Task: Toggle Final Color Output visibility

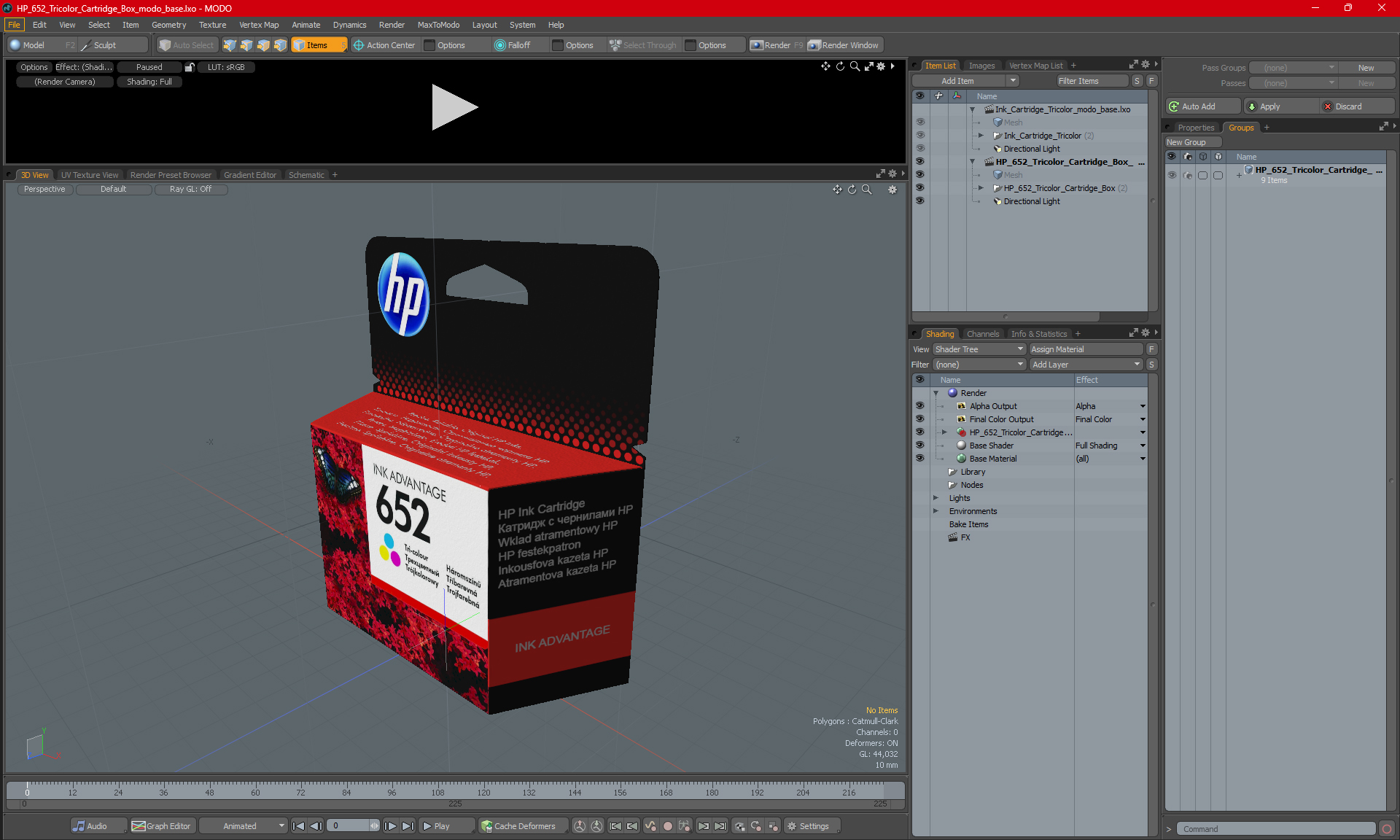Action: pyautogui.click(x=919, y=419)
